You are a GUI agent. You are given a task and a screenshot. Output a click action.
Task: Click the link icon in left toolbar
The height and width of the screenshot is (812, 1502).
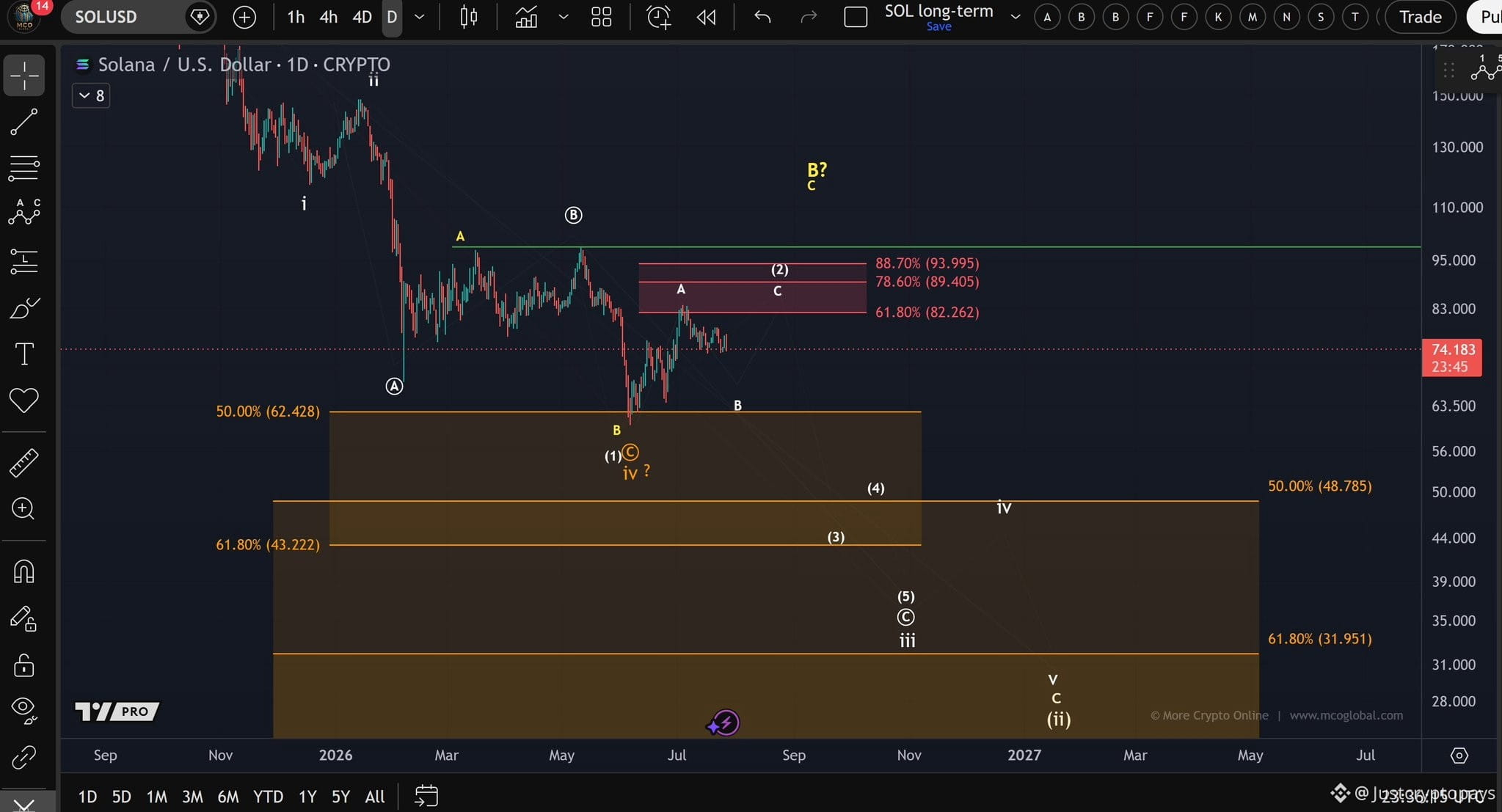24,757
